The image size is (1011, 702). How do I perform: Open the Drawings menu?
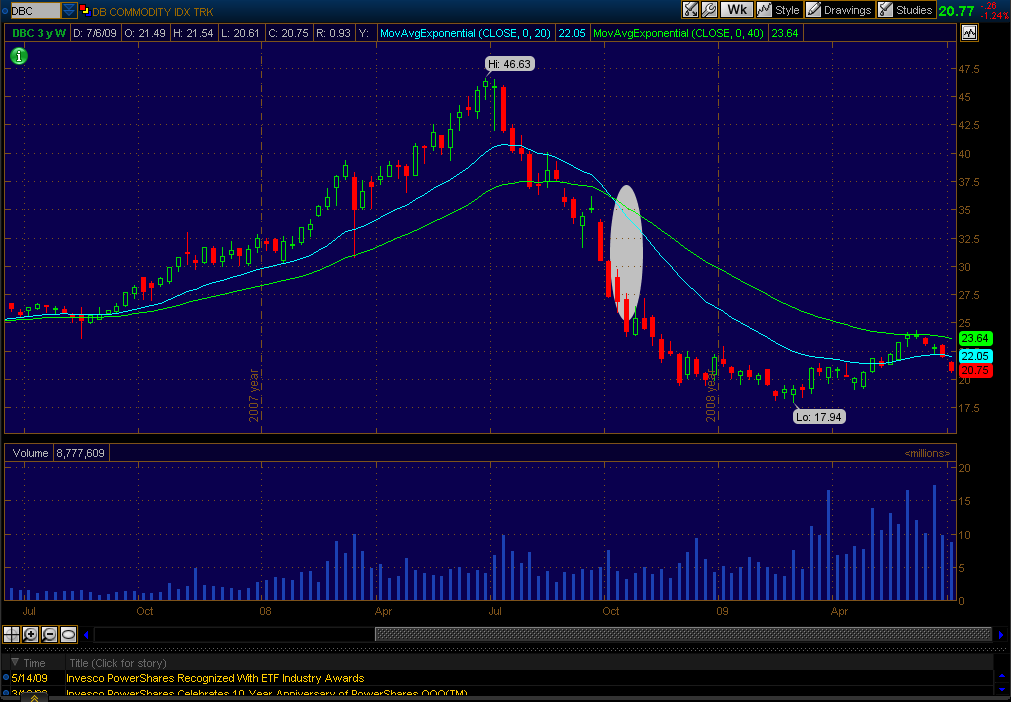coord(839,10)
